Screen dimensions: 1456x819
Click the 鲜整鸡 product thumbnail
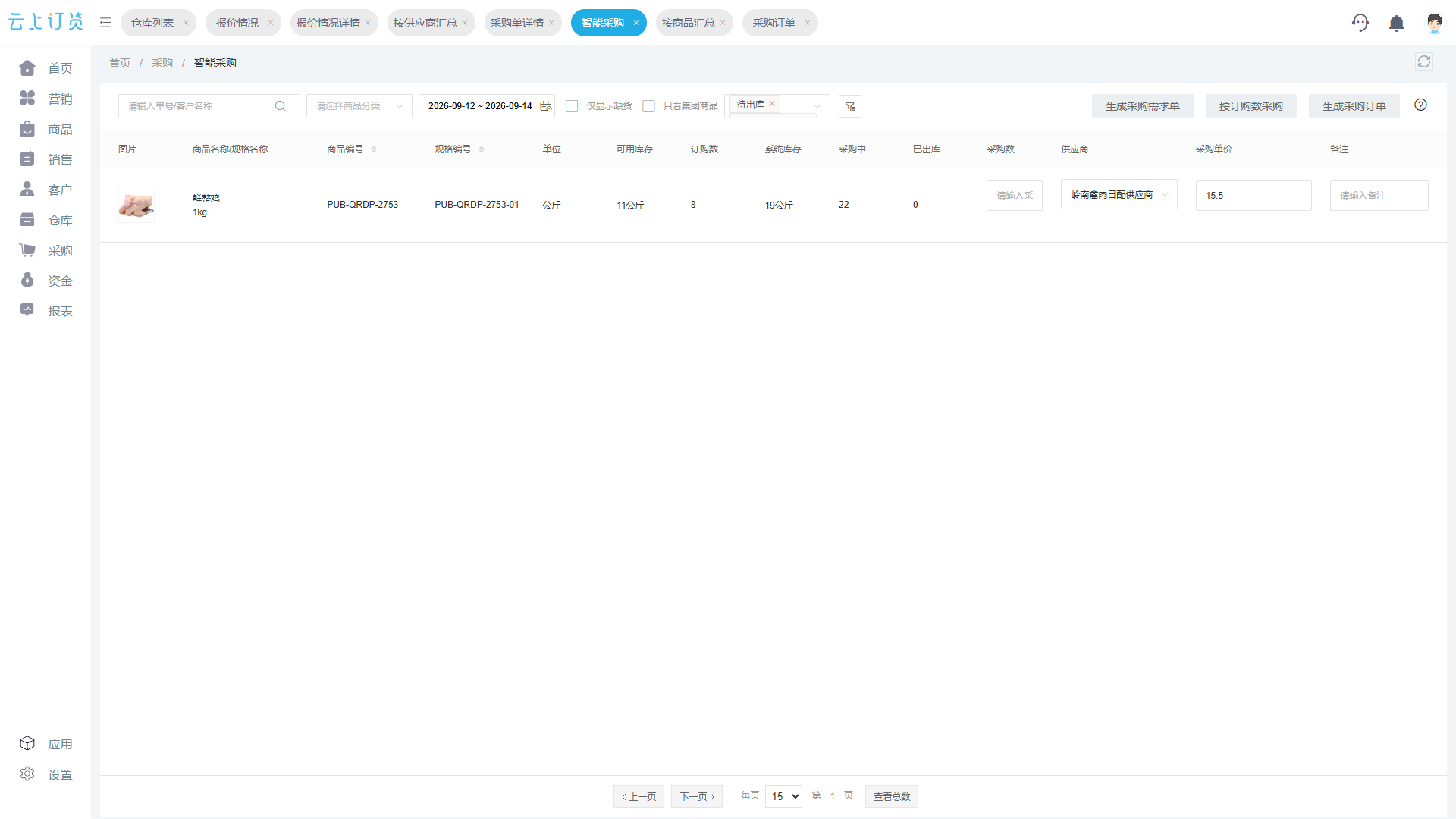coord(136,205)
